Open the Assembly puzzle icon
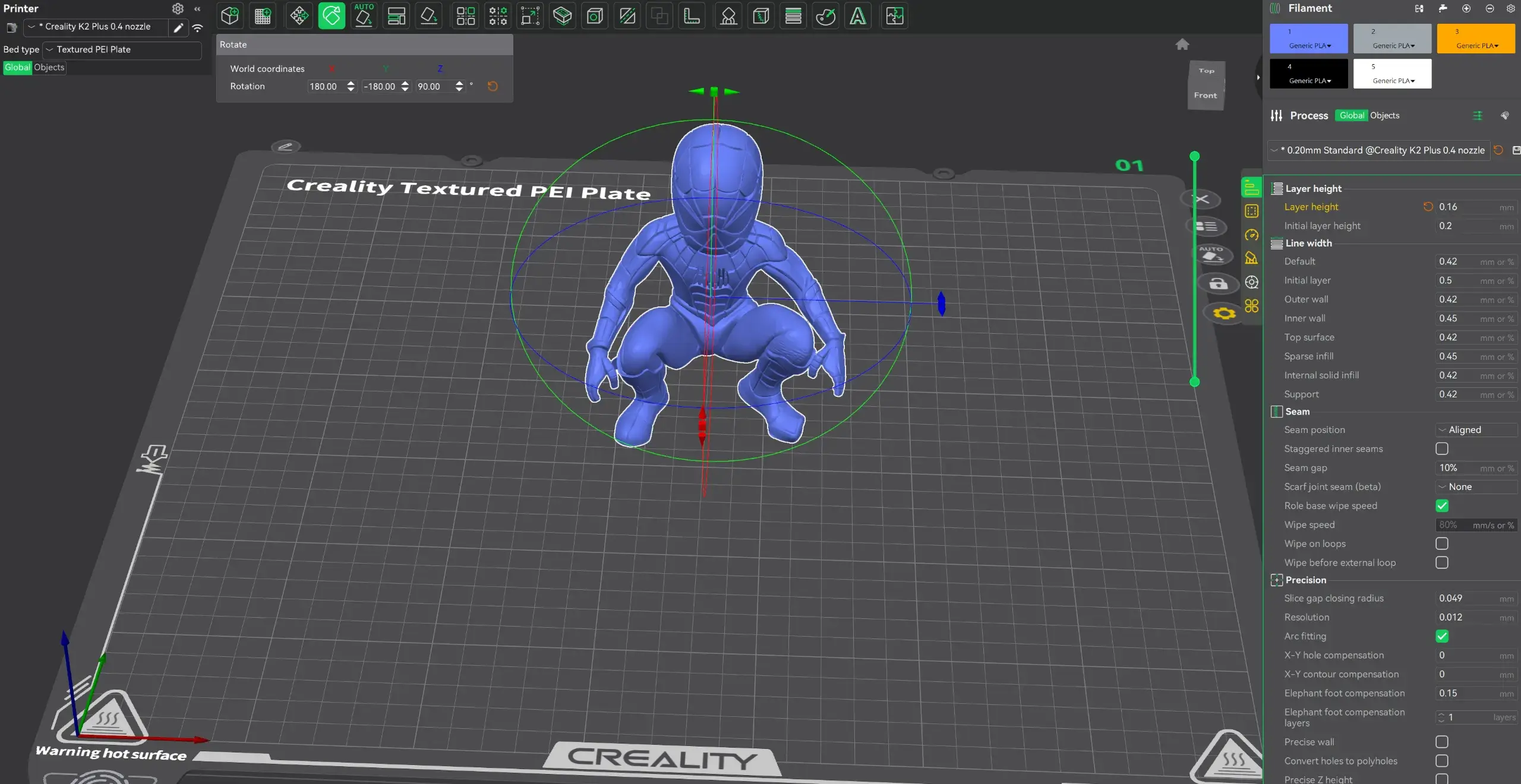This screenshot has height=784, width=1521. tap(895, 16)
